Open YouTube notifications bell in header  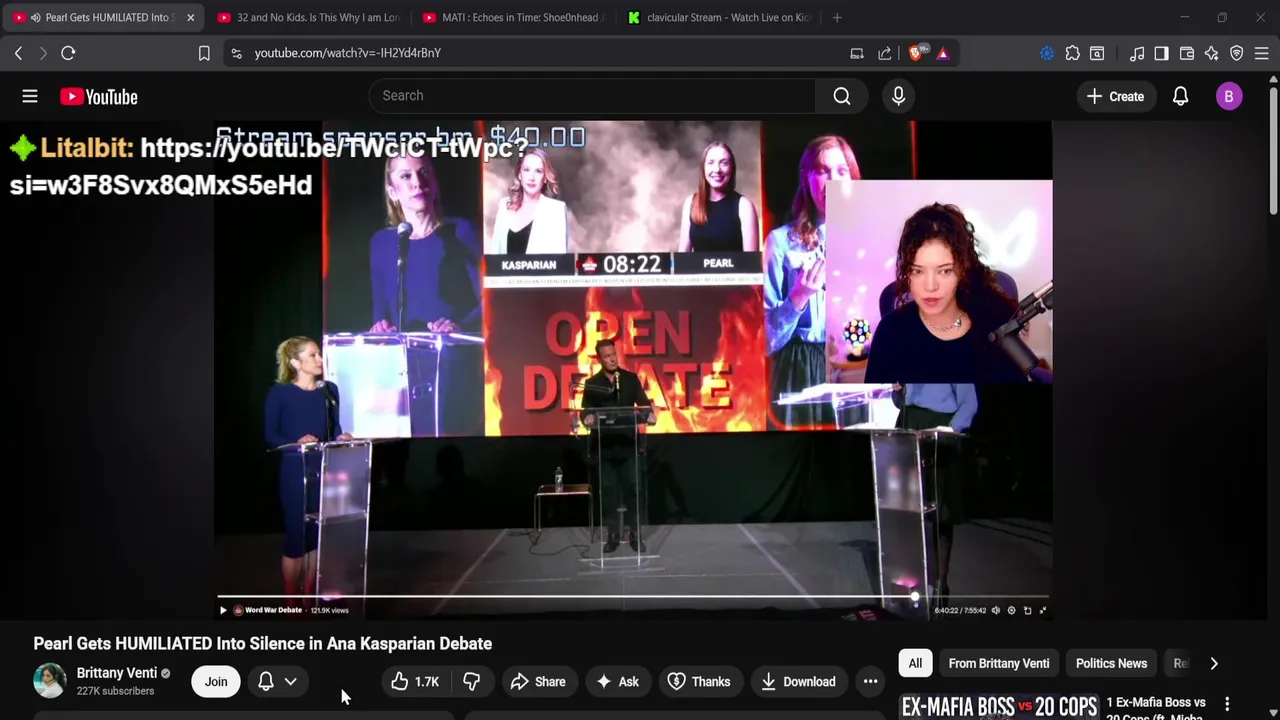[x=1180, y=96]
